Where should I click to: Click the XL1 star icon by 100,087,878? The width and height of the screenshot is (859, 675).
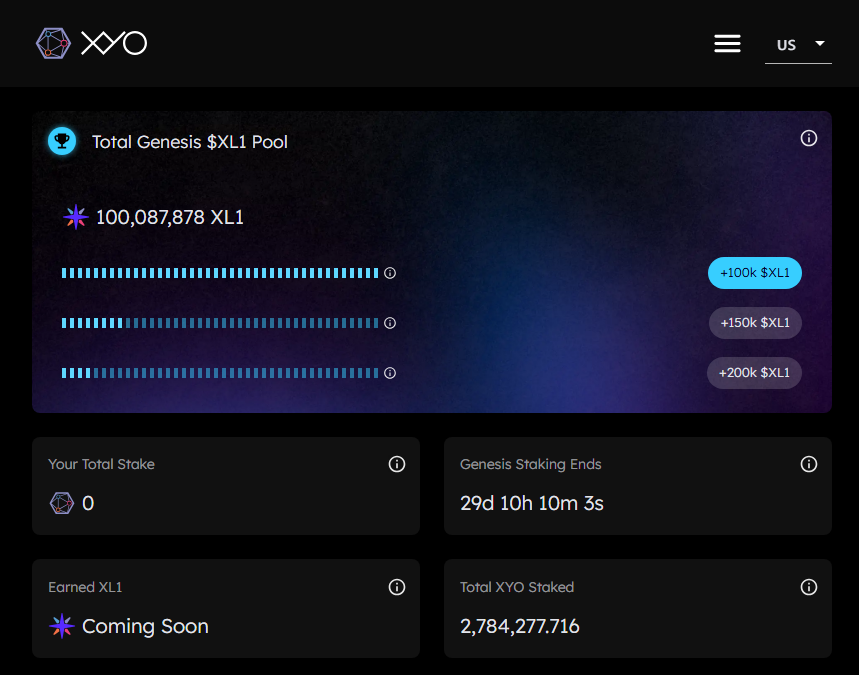coord(76,217)
